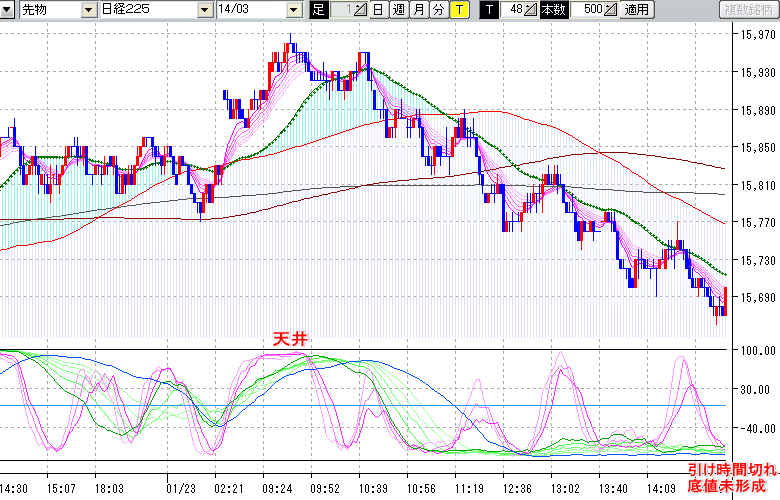The image size is (780, 500).
Task: Click the stepper beside the 足 value 1
Action: tap(361, 10)
